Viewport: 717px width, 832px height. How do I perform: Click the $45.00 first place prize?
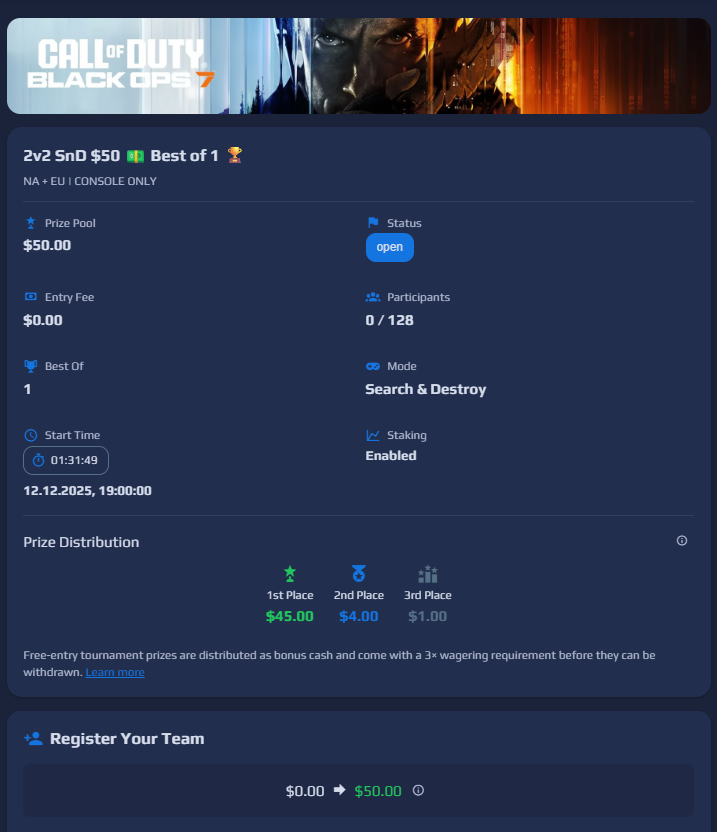[290, 616]
